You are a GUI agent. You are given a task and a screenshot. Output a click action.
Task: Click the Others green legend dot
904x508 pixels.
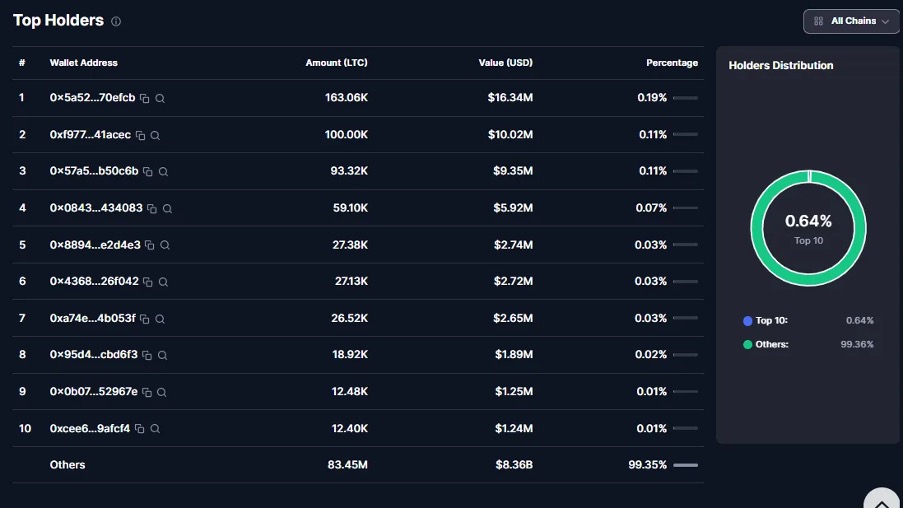(x=748, y=345)
